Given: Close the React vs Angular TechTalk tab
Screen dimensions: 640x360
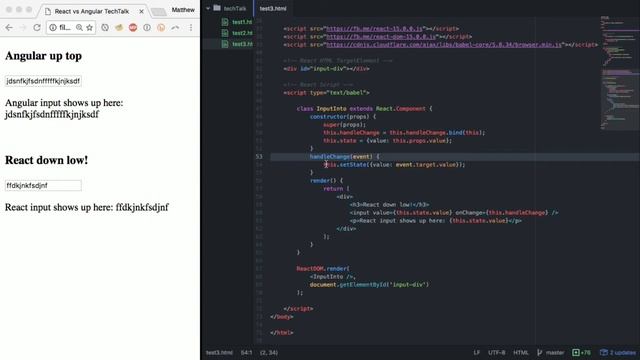Looking at the screenshot, I should [141, 11].
